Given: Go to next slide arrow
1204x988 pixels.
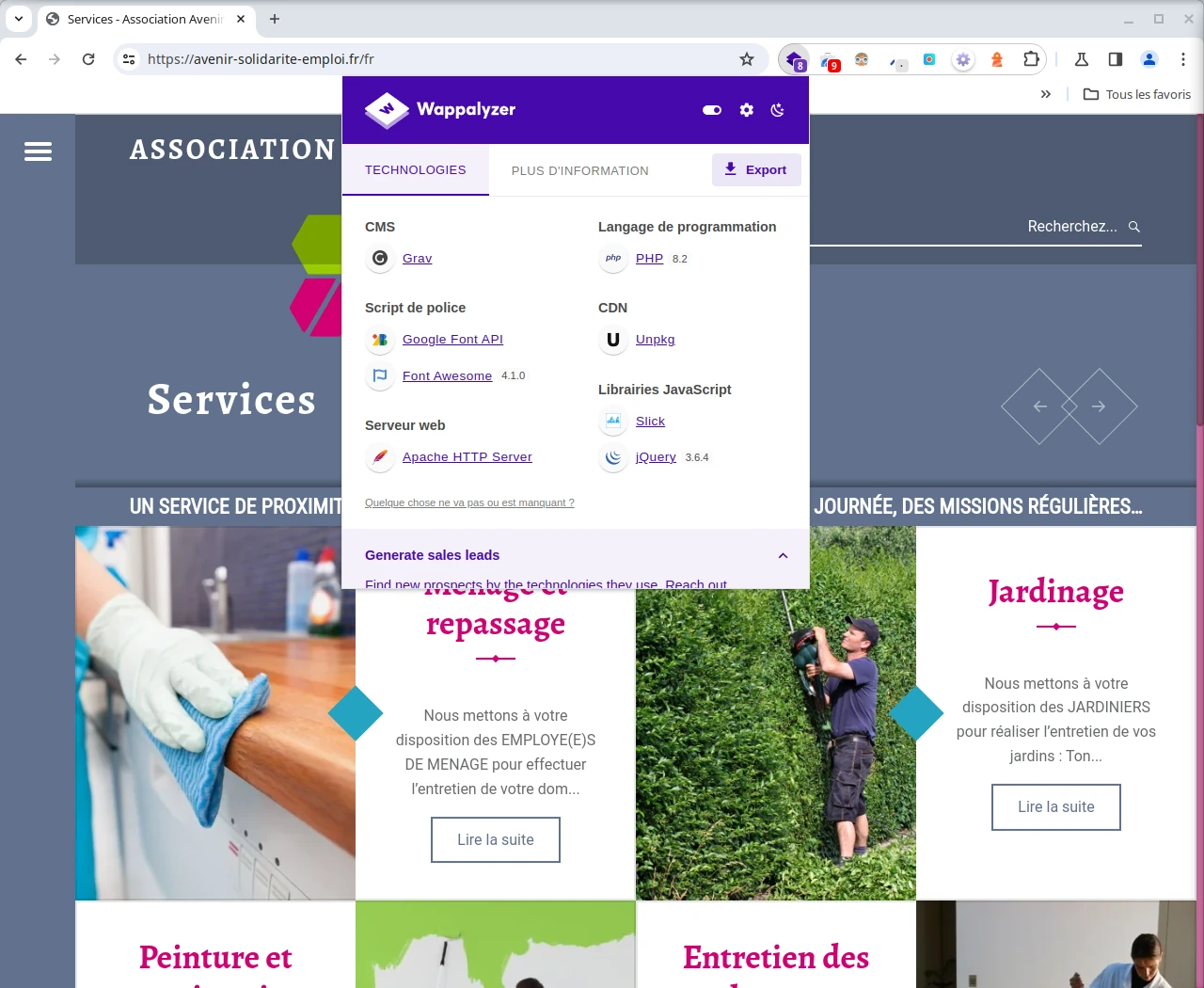Looking at the screenshot, I should point(1099,406).
